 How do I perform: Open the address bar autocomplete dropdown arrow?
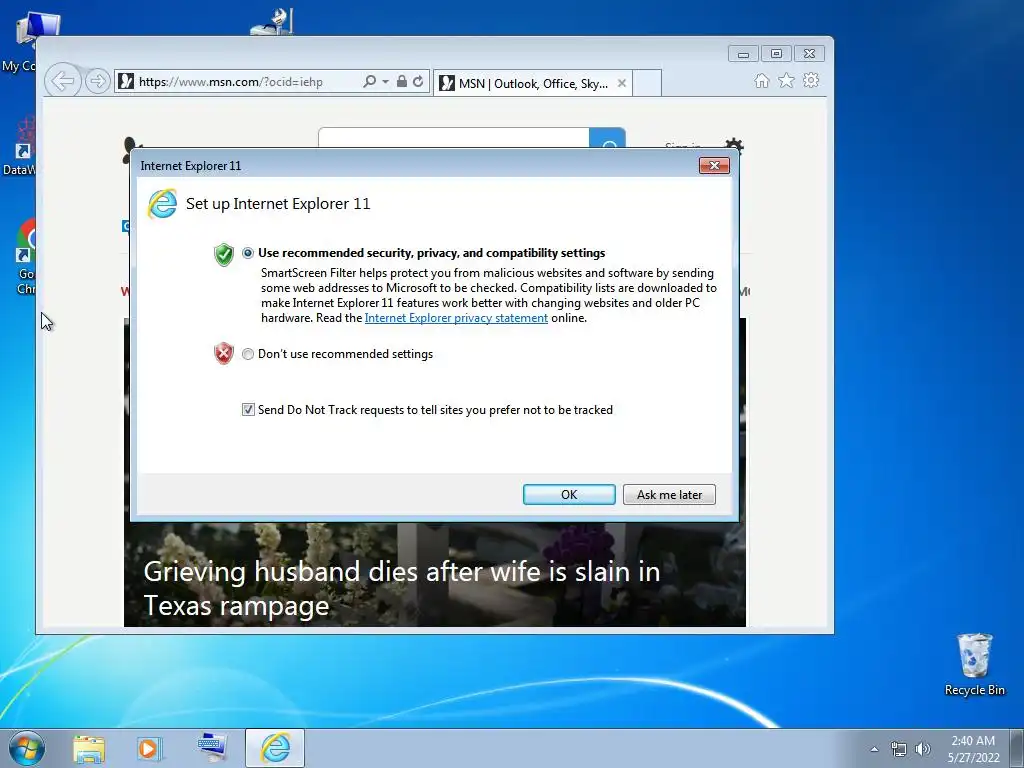pyautogui.click(x=385, y=82)
